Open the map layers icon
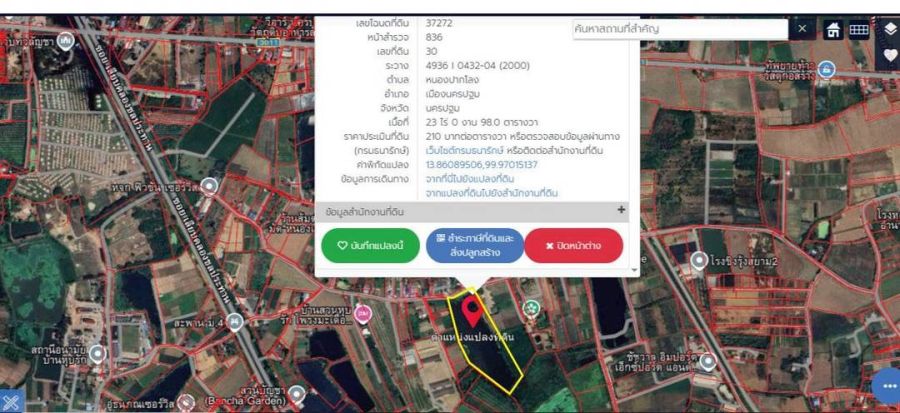Screen dimensions: 900x413 click(x=888, y=30)
